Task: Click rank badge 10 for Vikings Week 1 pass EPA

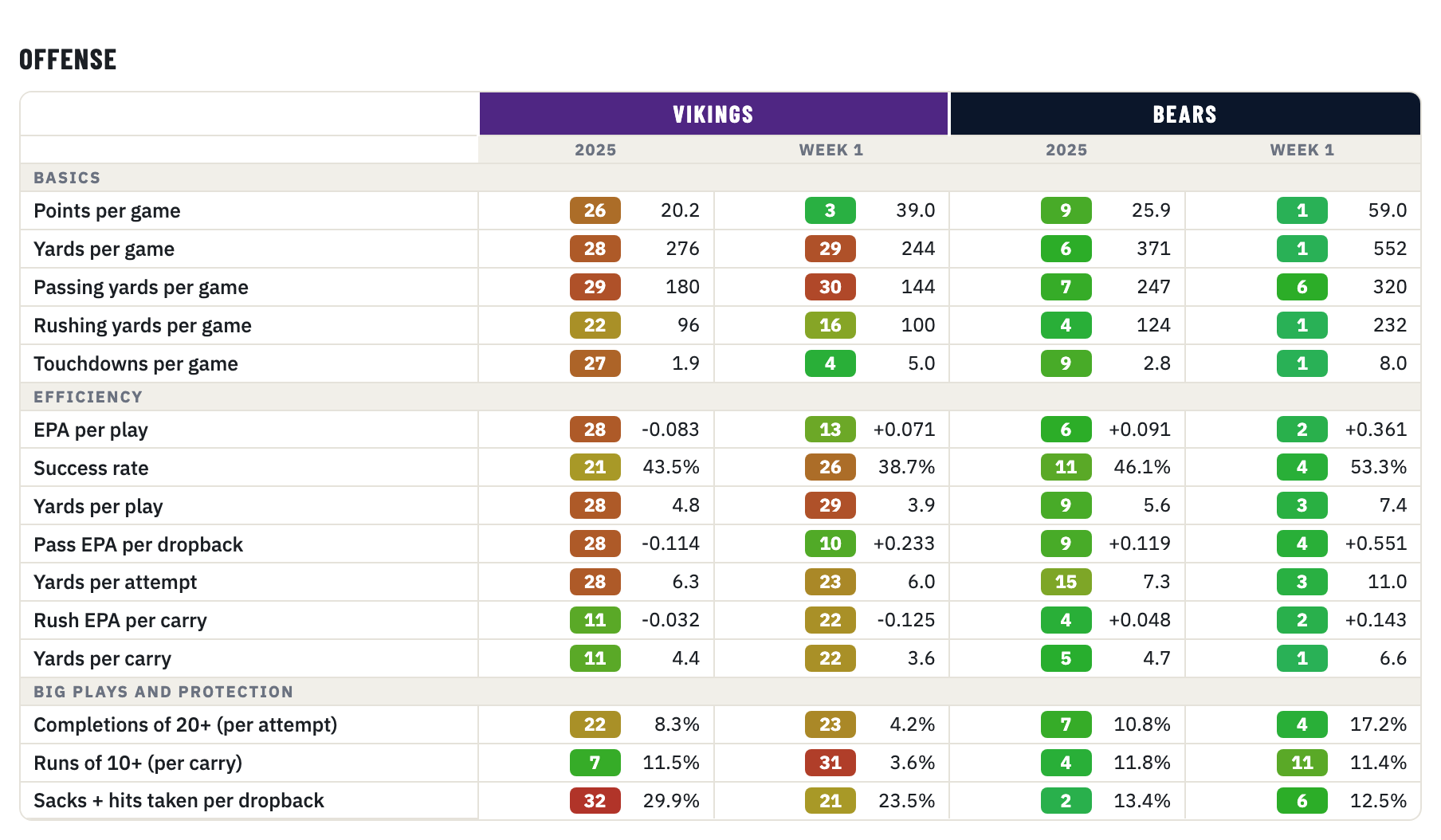Action: click(x=830, y=544)
